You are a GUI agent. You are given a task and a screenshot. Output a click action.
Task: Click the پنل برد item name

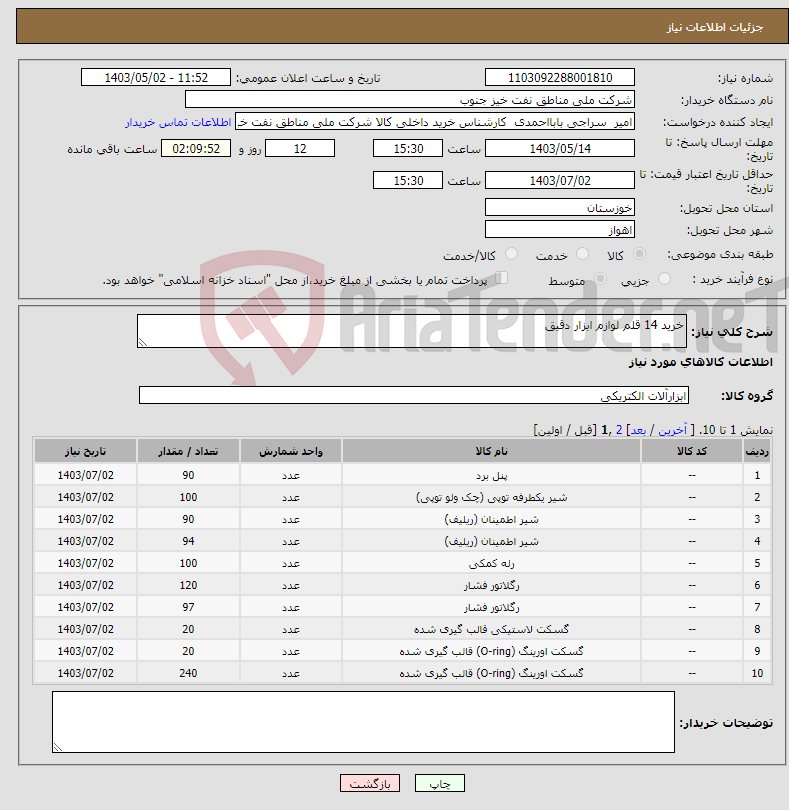pyautogui.click(x=491, y=475)
